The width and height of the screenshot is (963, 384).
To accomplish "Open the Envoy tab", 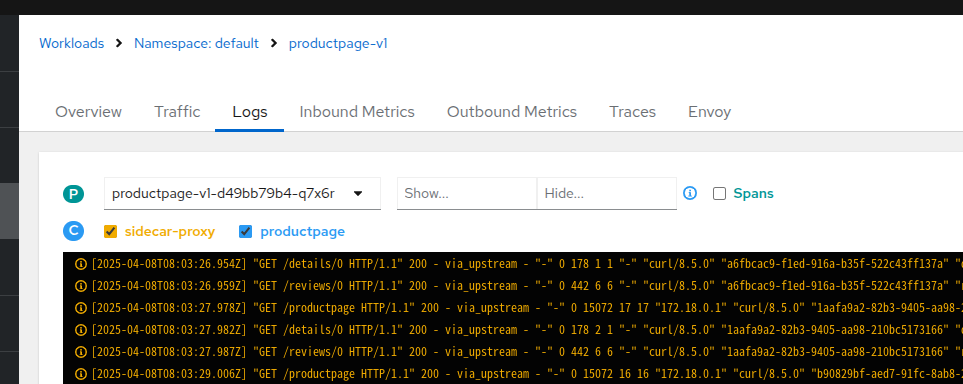I will (x=709, y=112).
